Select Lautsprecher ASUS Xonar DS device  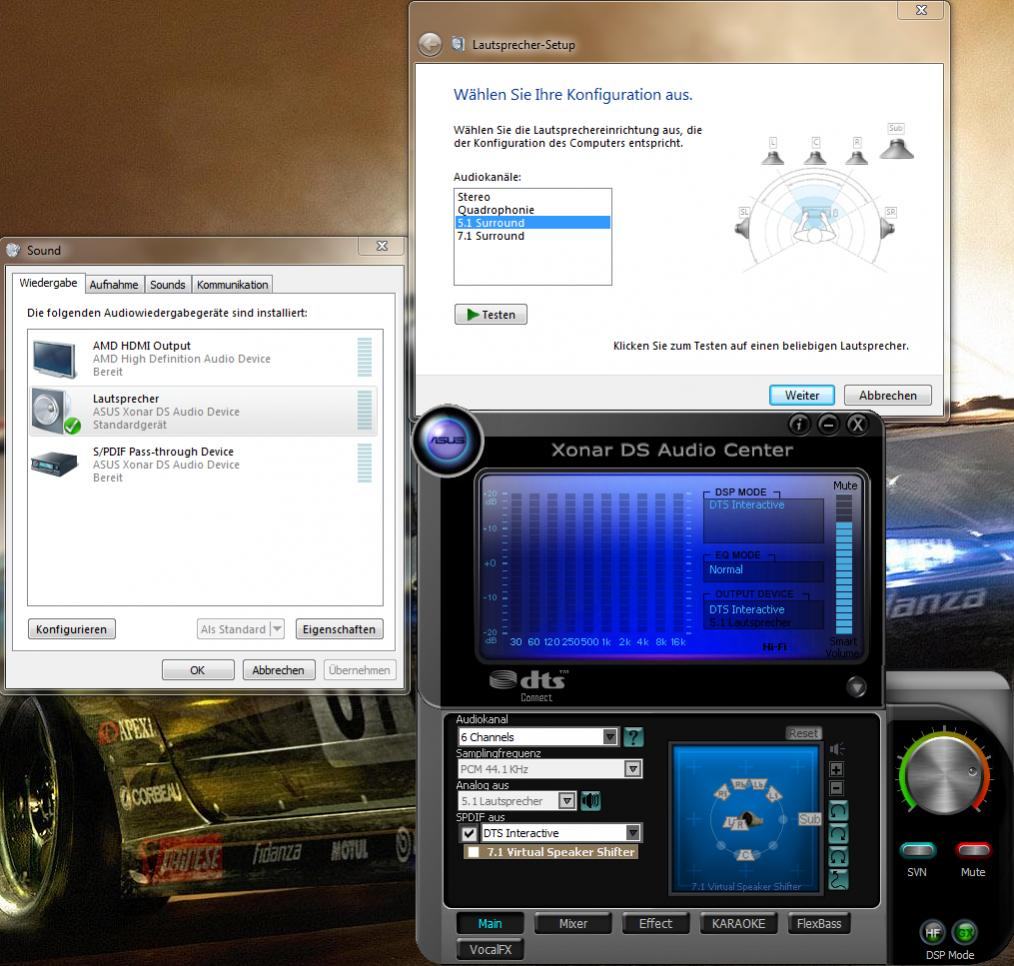202,411
